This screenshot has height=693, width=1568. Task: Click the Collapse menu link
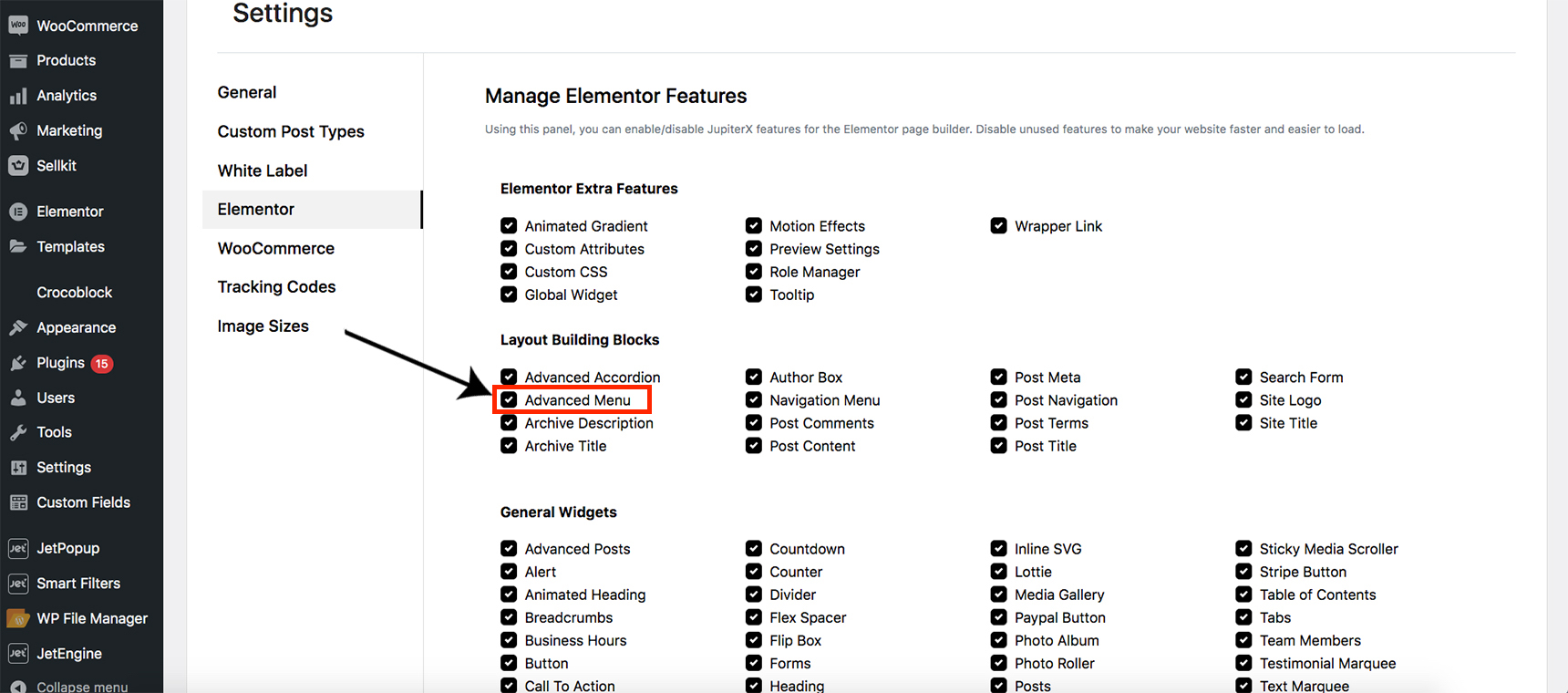[x=82, y=687]
